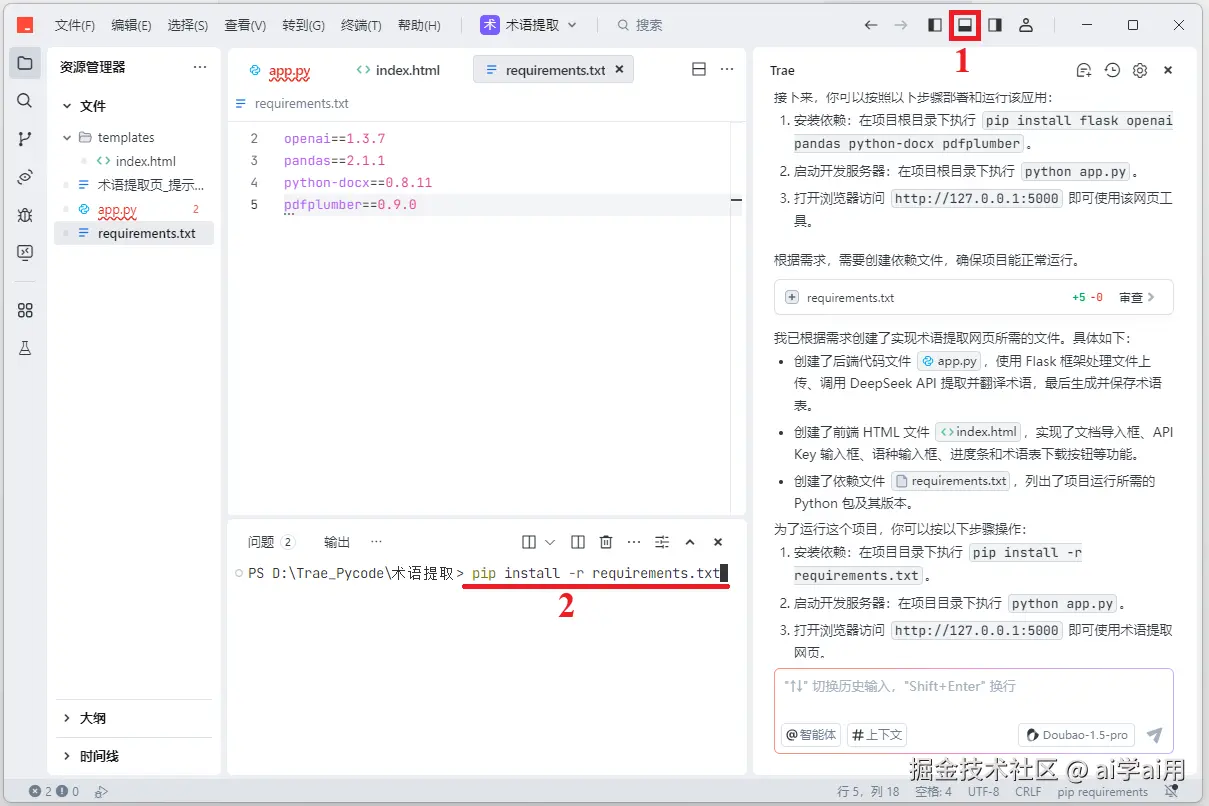Open the Source Control view
Image resolution: width=1209 pixels, height=806 pixels.
click(x=25, y=139)
